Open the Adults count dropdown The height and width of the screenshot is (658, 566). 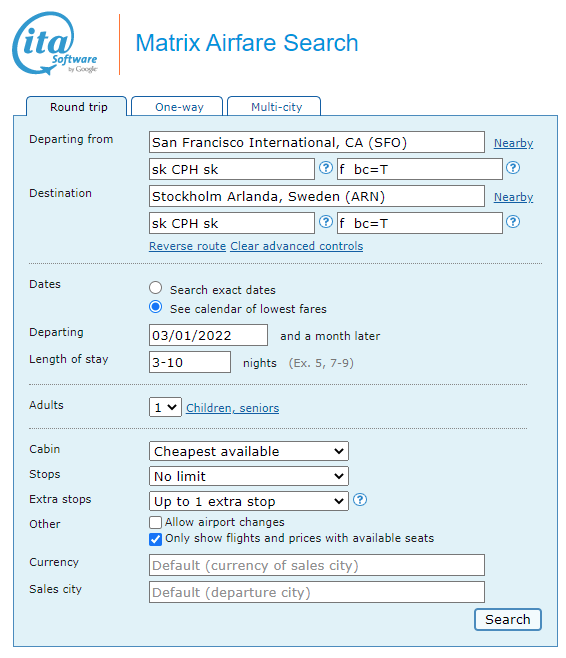(165, 407)
